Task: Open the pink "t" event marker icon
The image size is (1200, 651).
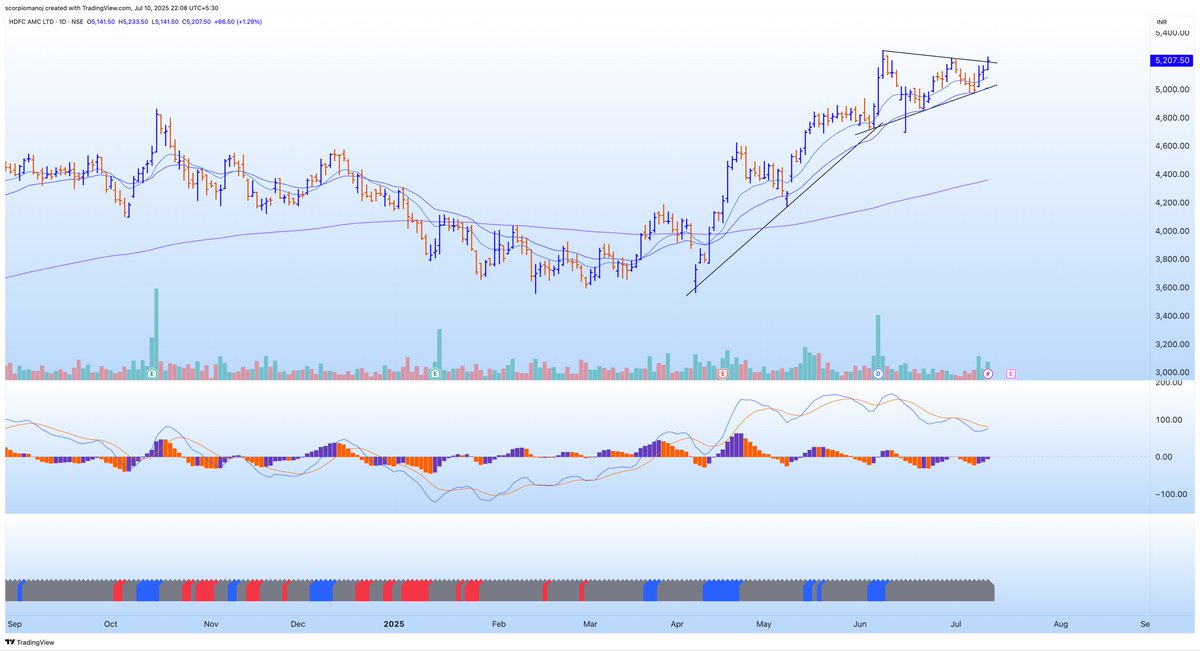Action: pos(1011,372)
